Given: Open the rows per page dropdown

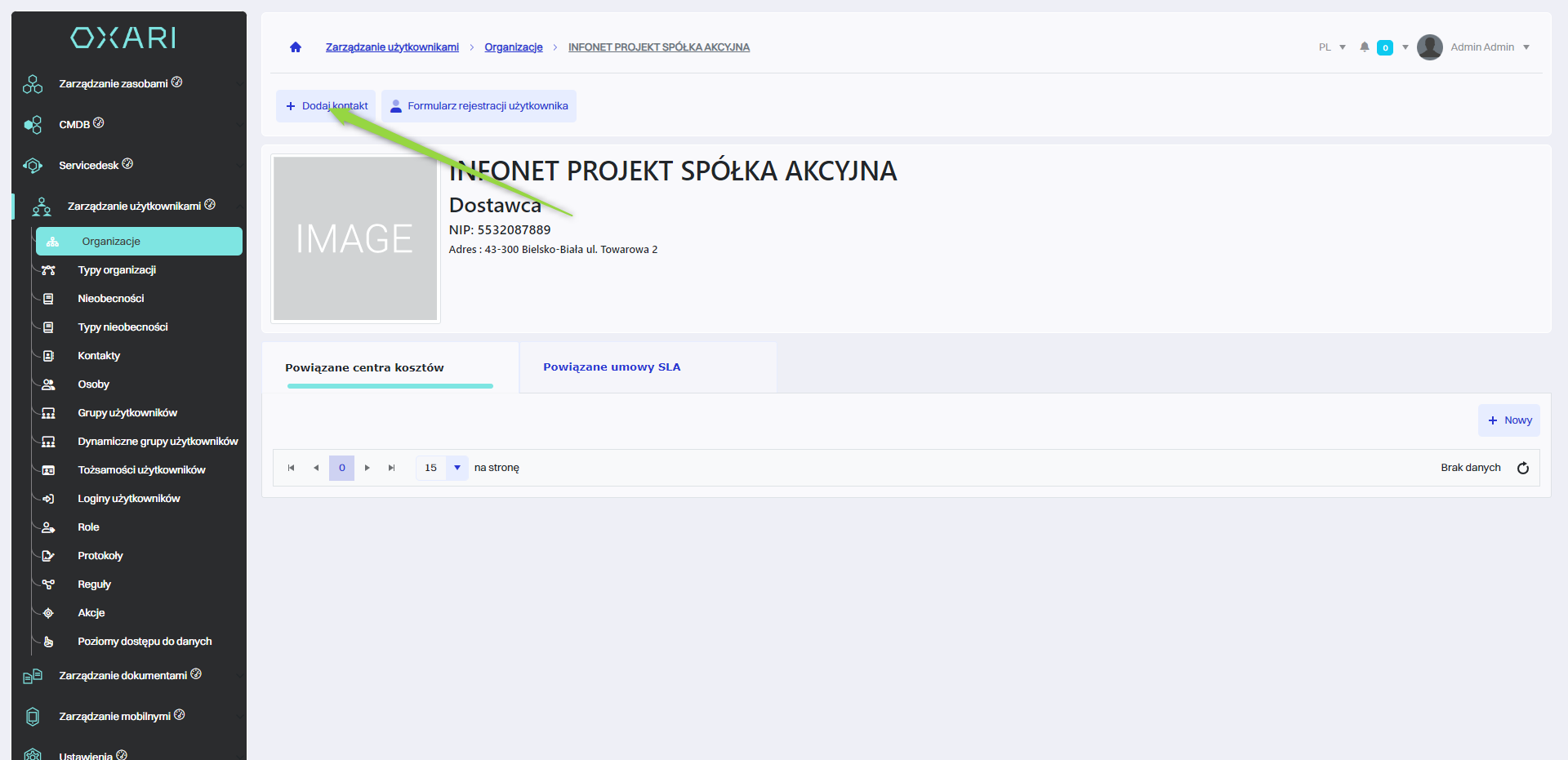Looking at the screenshot, I should 442,468.
